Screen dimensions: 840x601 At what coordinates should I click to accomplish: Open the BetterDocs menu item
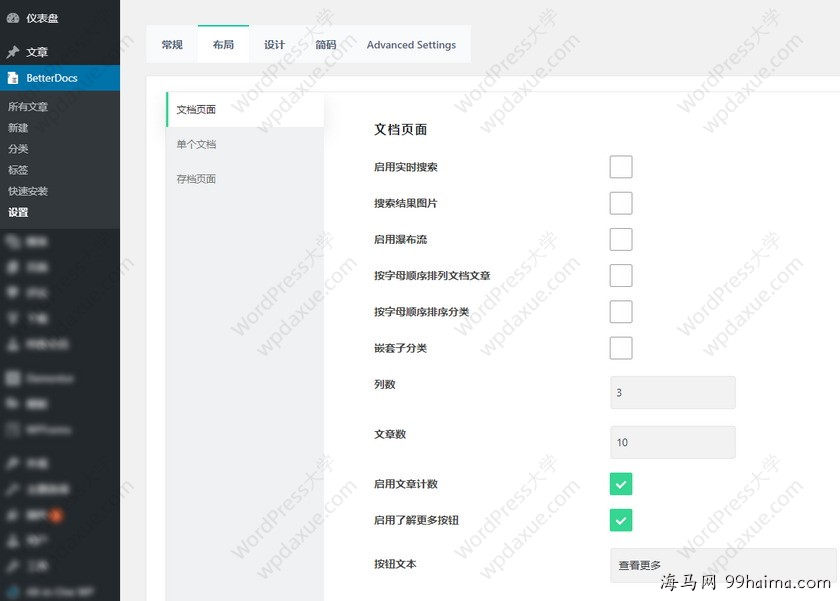click(60, 78)
